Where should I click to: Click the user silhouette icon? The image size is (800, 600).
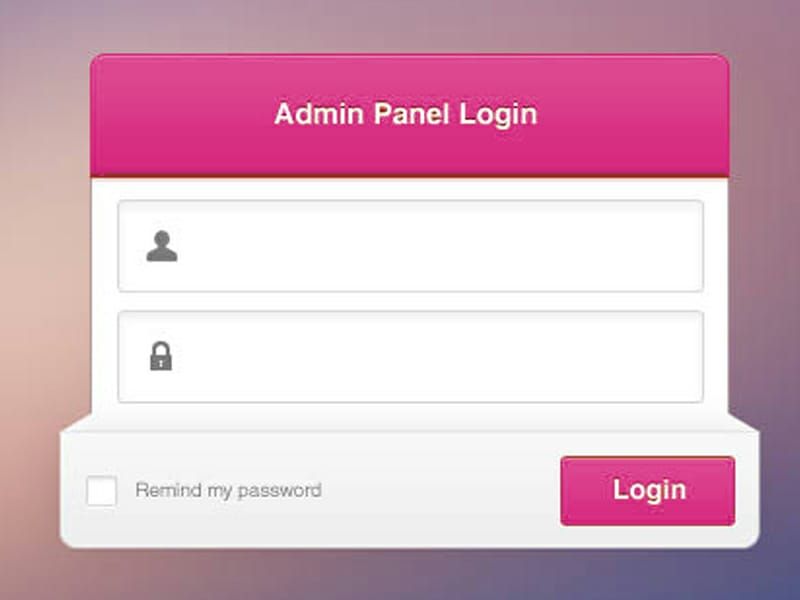(x=162, y=246)
